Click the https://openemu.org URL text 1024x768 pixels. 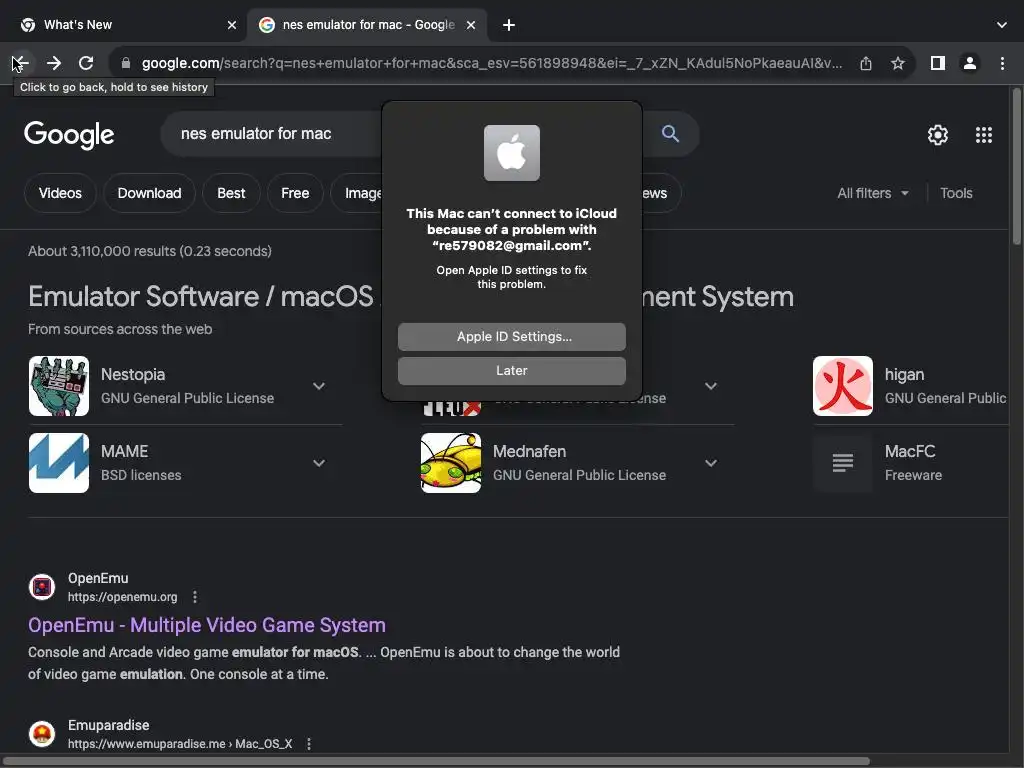[123, 597]
